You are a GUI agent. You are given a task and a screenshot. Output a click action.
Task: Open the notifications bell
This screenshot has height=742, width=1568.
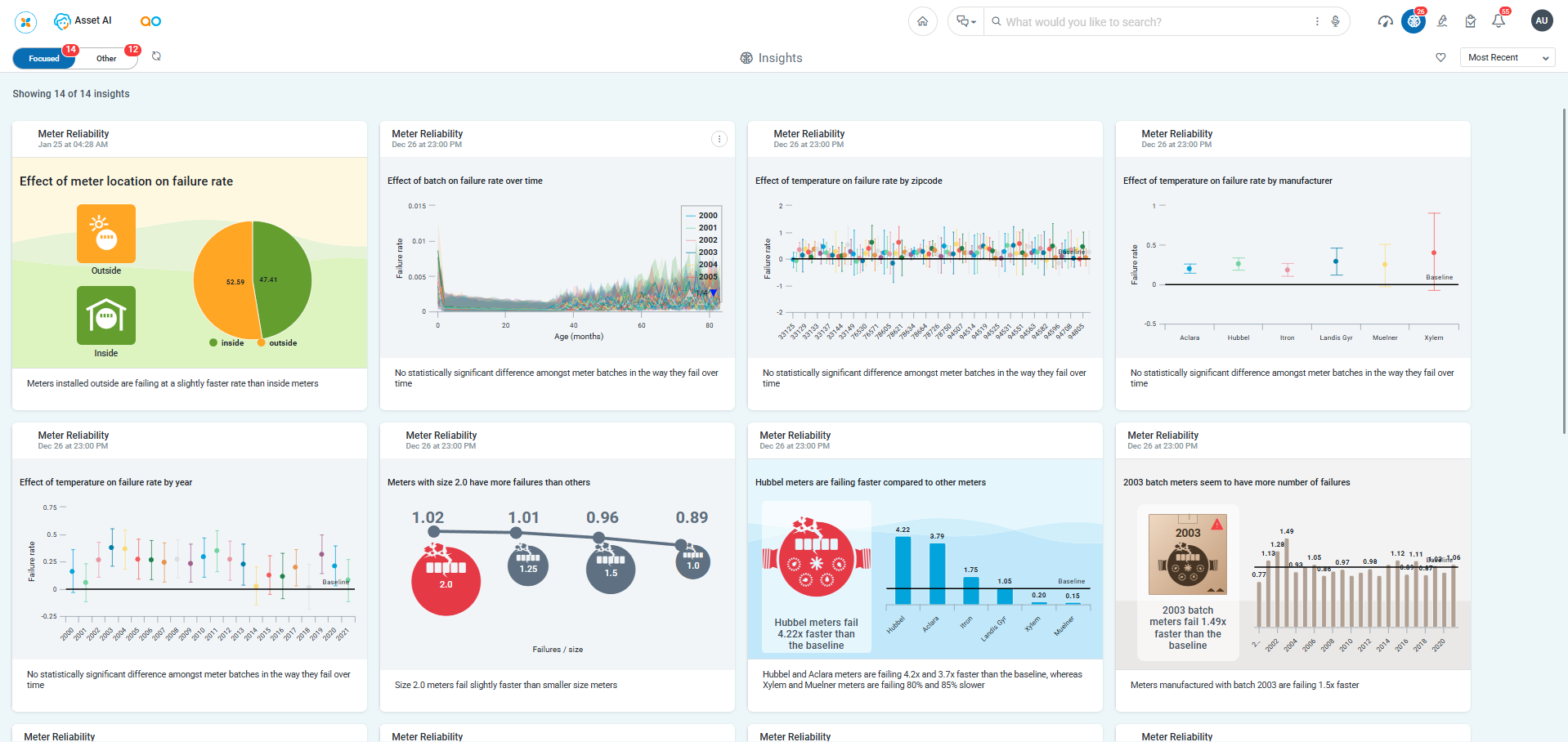point(1498,21)
